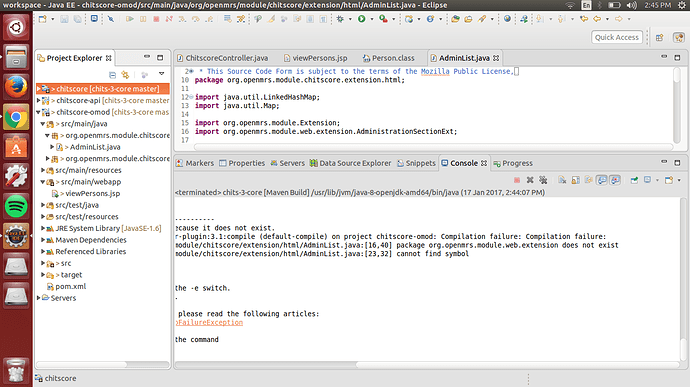Toggle Show Console on Standard Error
Screen dimensions: 690x387
615,180
